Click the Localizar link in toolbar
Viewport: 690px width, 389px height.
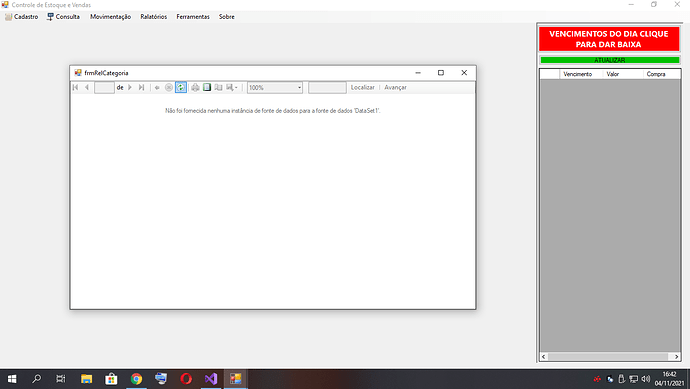coord(363,87)
